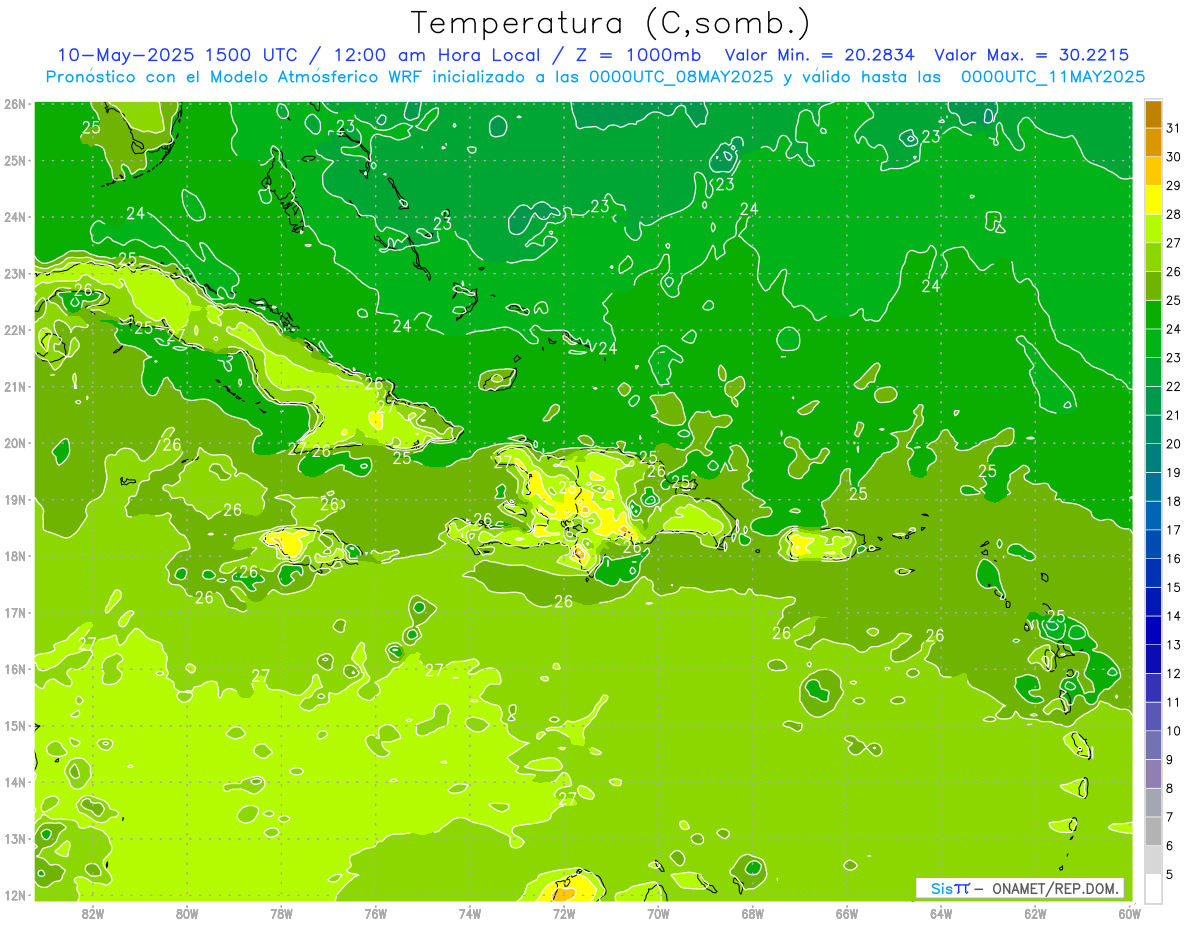This screenshot has width=1200, height=927.
Task: Click color scale label "20"
Action: point(1173,444)
